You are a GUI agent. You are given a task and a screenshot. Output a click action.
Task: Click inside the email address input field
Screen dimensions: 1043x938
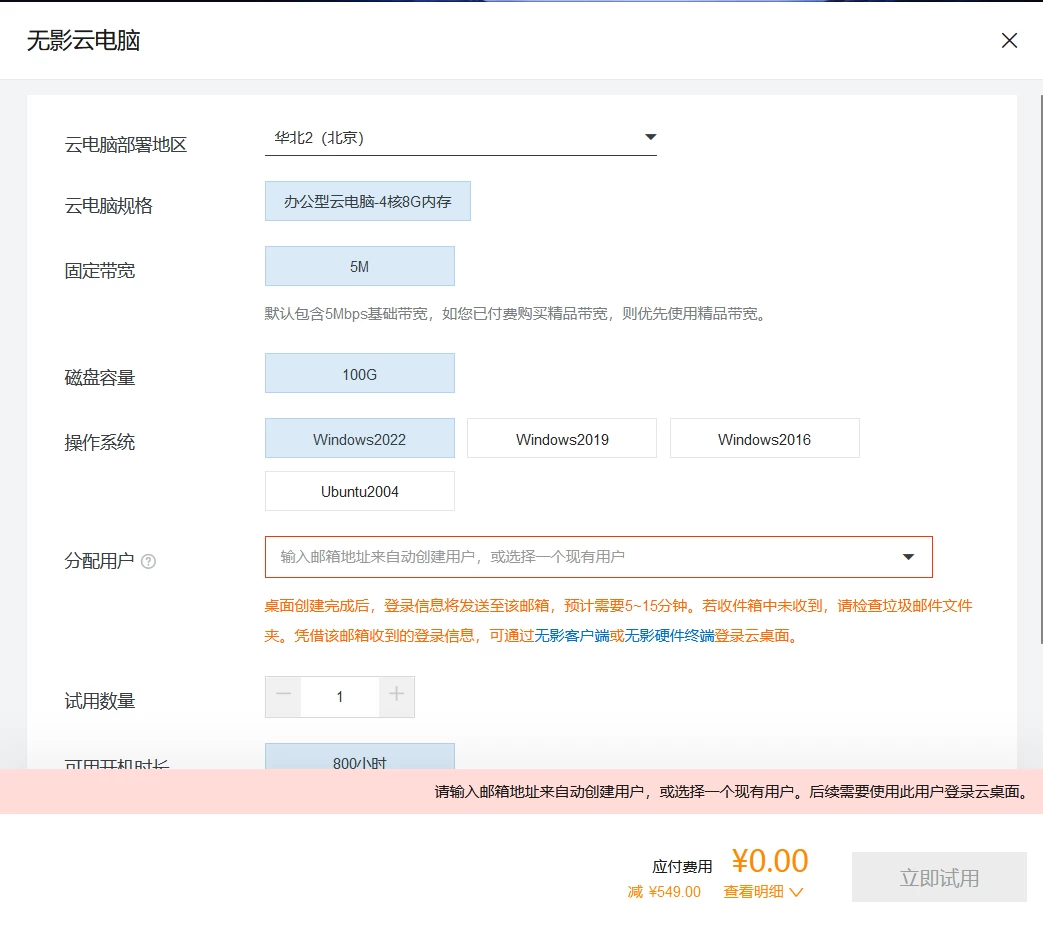500,557
